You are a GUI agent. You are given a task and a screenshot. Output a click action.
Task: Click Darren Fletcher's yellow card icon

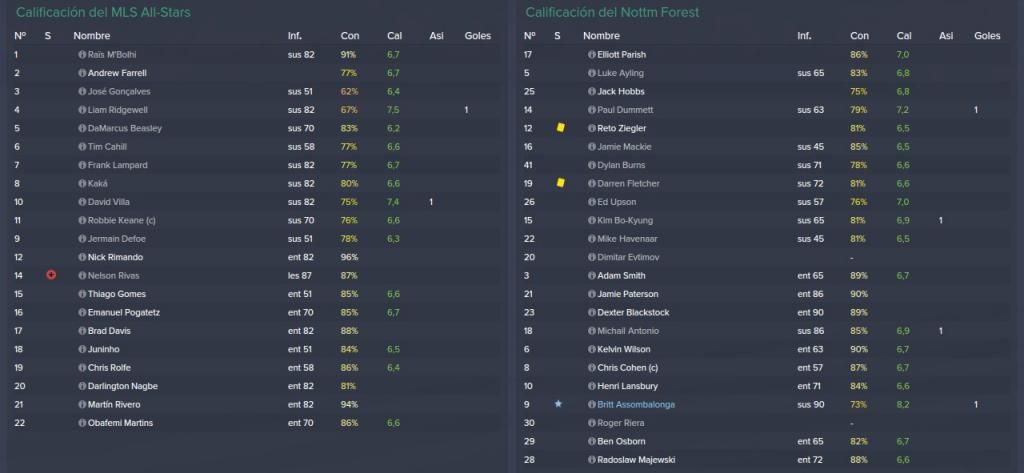coord(560,183)
